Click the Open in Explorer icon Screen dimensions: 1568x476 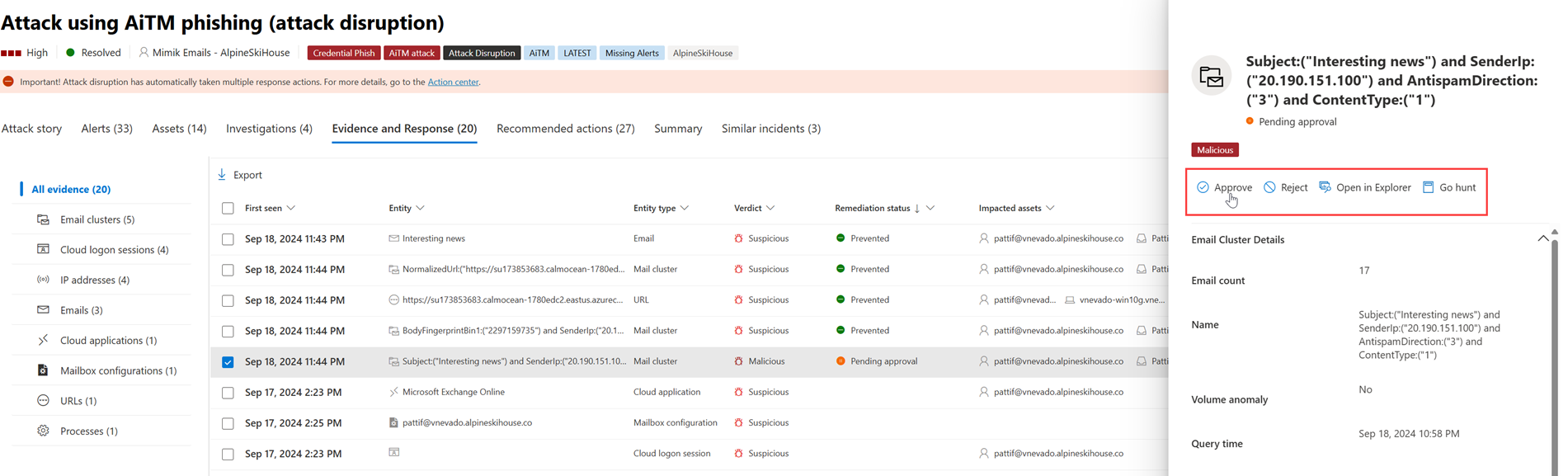click(1325, 187)
